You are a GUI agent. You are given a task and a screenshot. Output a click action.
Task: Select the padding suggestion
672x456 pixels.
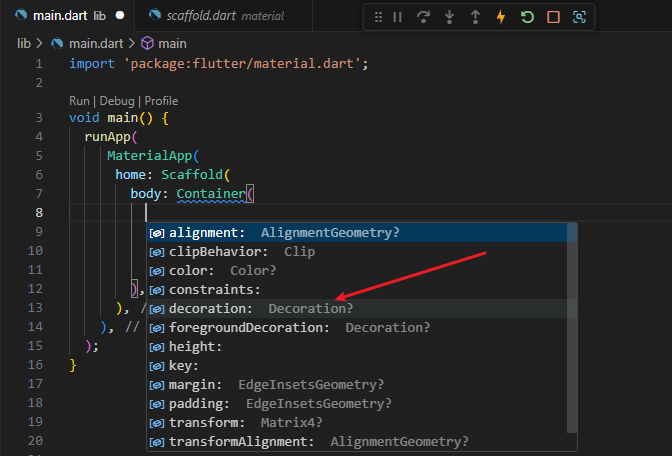[357, 403]
